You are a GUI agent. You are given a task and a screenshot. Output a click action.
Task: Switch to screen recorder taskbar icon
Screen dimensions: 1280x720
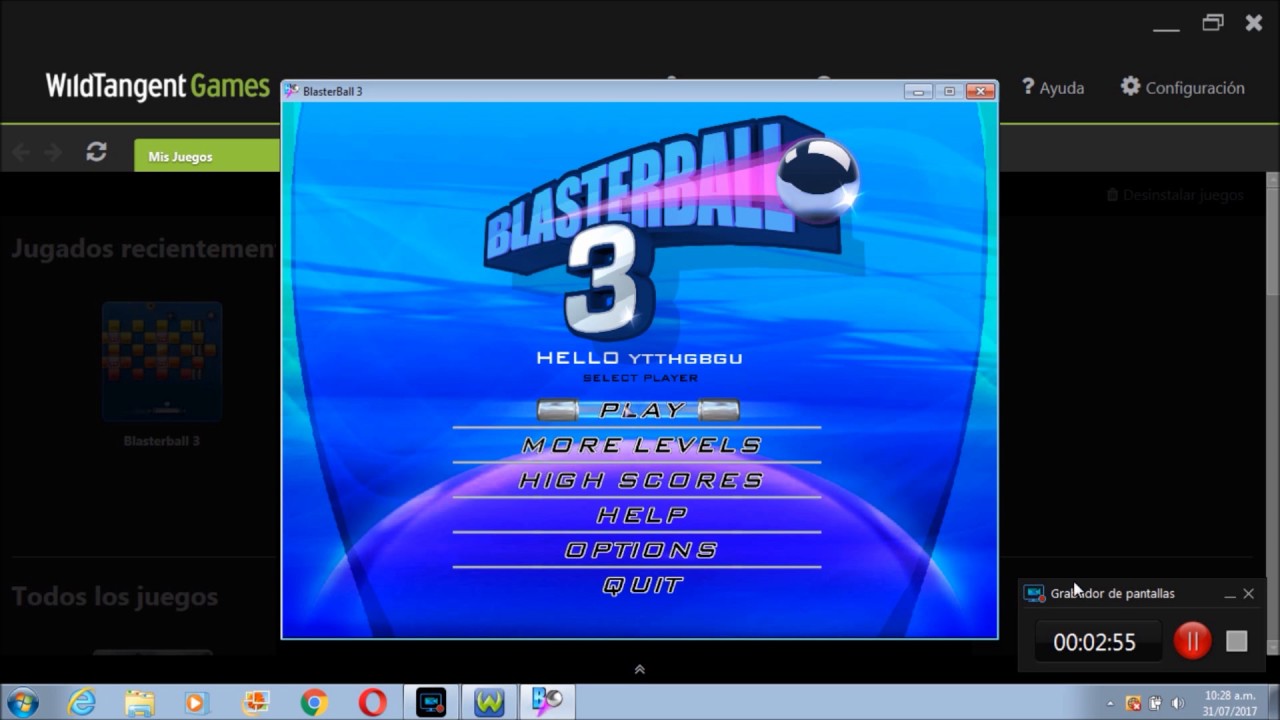pos(432,702)
